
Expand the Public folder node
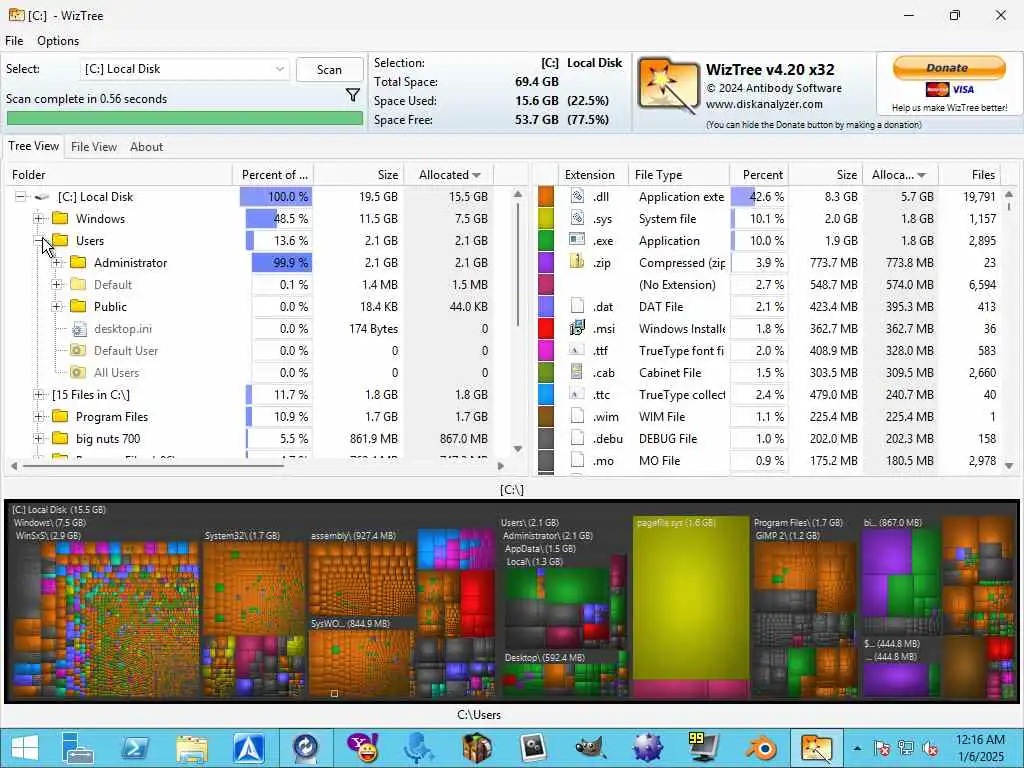57,306
